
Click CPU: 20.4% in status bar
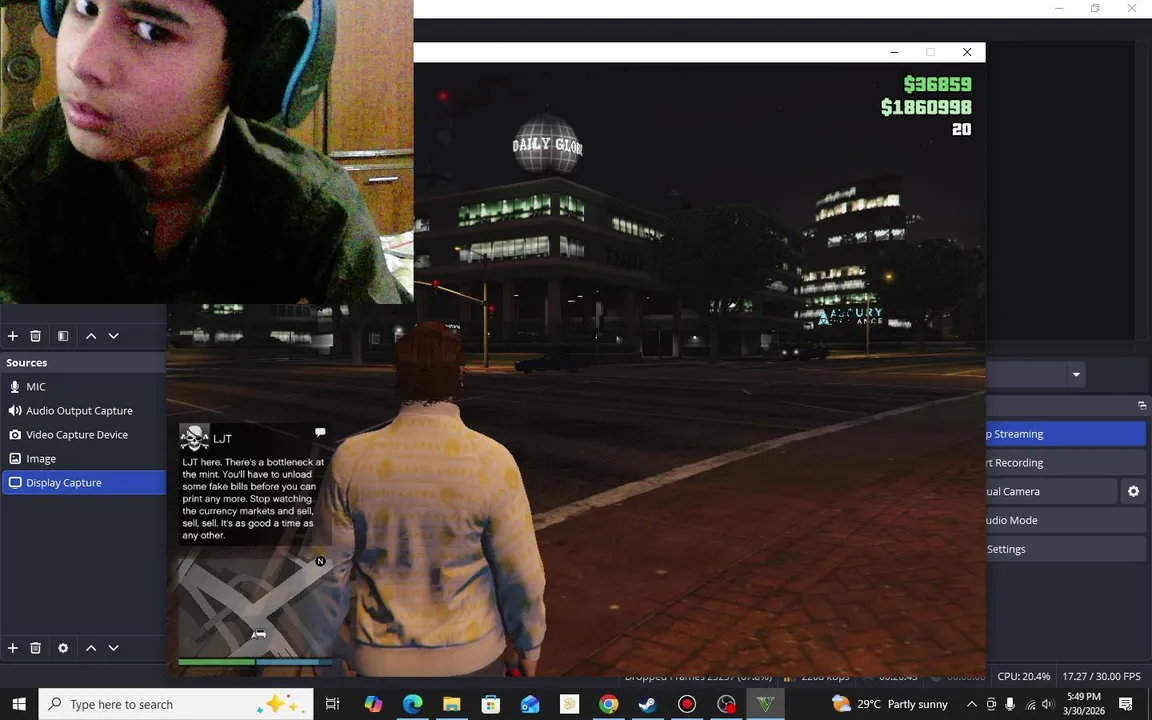pos(1023,676)
